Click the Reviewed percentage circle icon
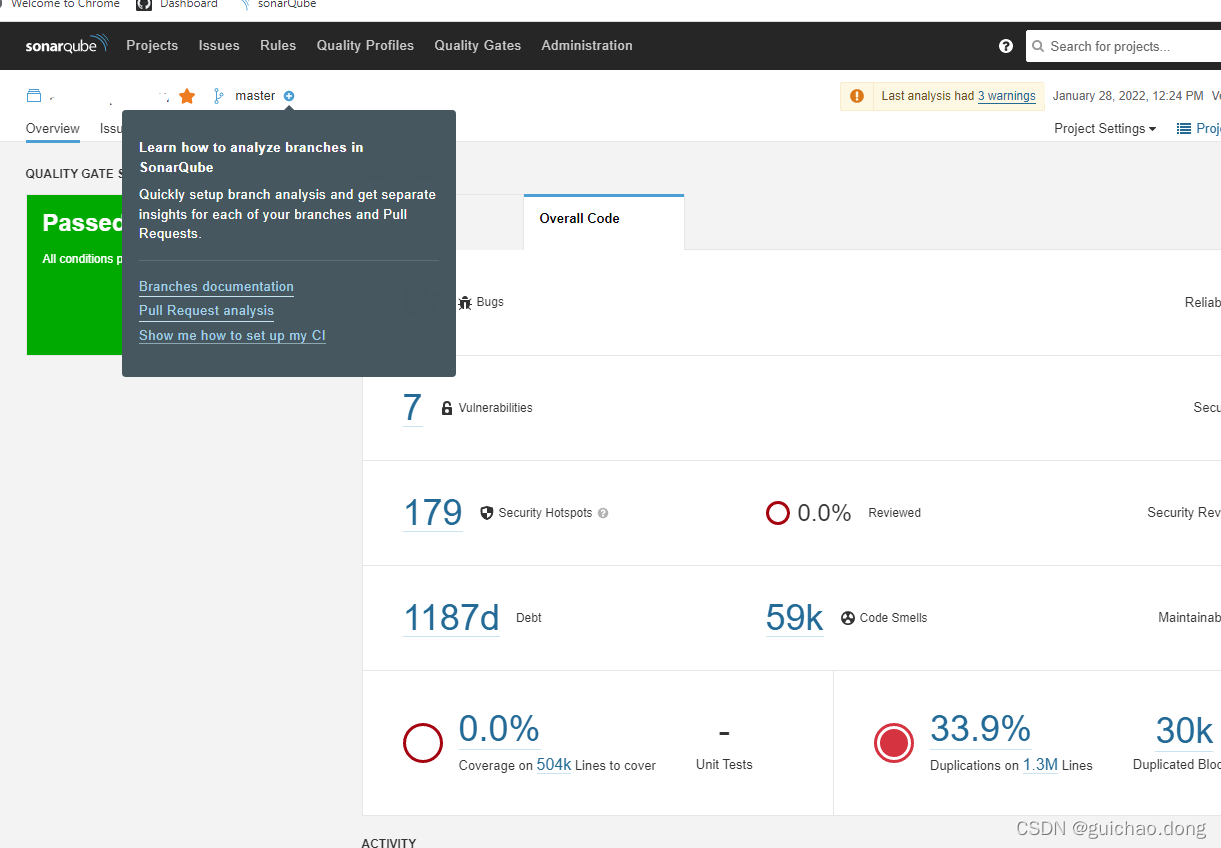The image size is (1221, 848). point(778,513)
